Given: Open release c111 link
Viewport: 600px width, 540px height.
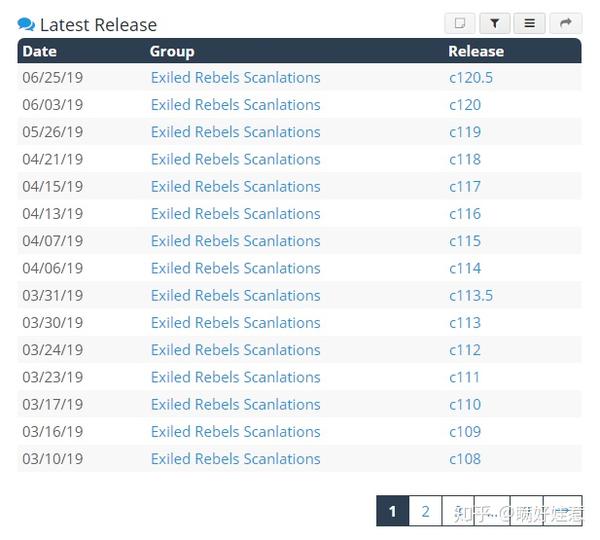Looking at the screenshot, I should pyautogui.click(x=465, y=377).
